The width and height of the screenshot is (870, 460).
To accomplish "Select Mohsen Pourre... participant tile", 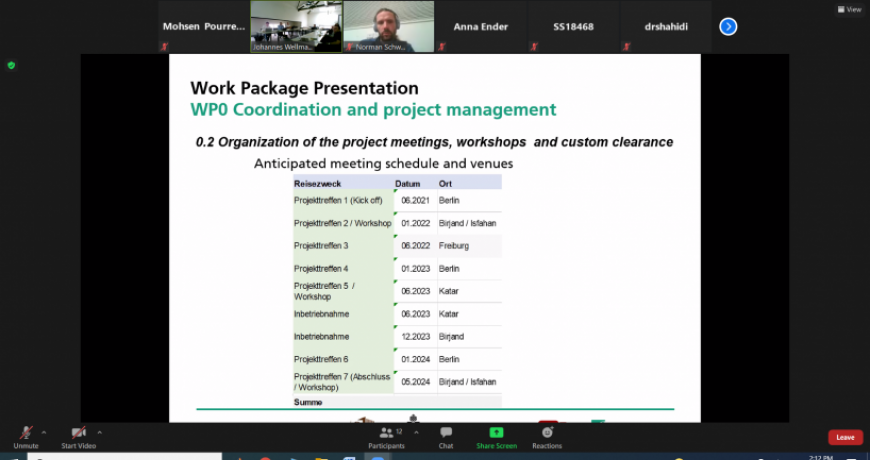I will (203, 27).
